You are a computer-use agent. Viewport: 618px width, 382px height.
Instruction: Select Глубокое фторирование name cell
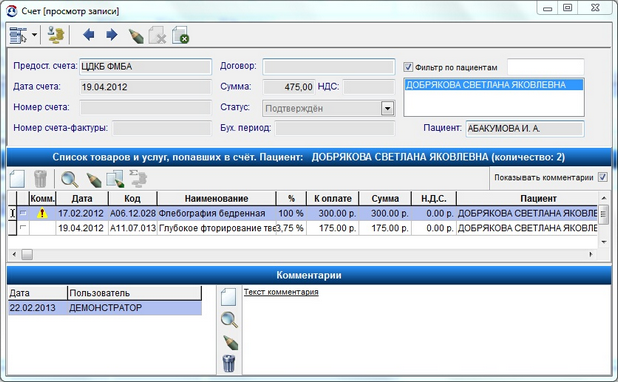(x=216, y=228)
